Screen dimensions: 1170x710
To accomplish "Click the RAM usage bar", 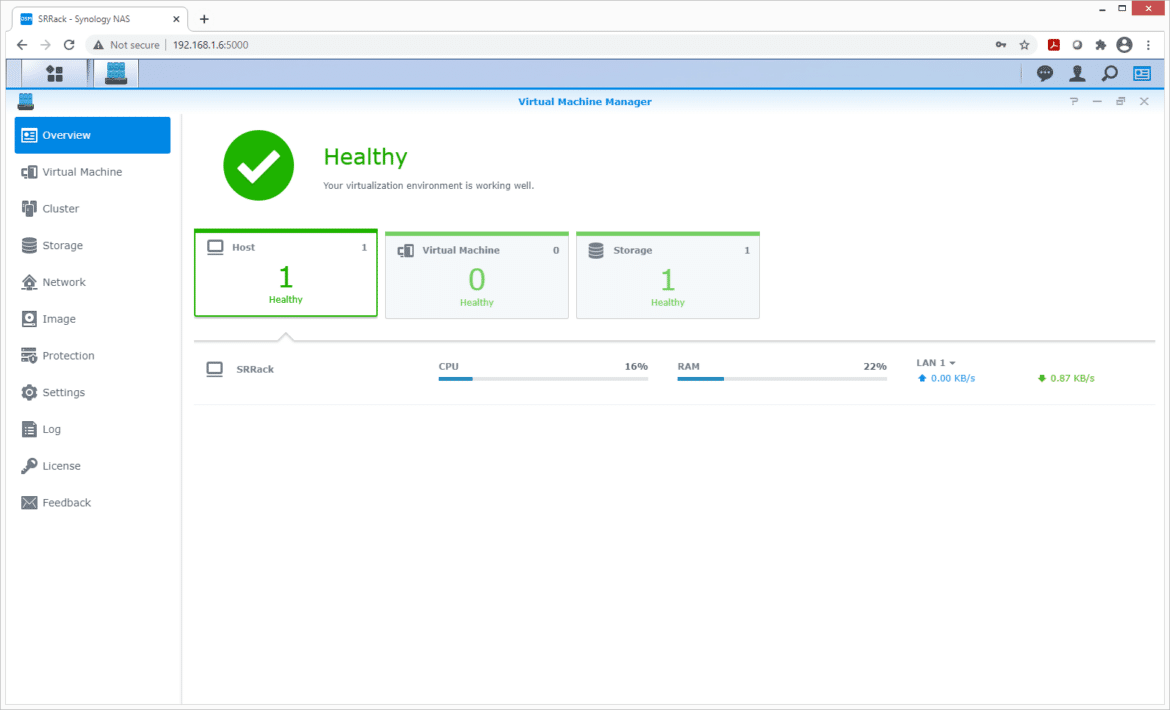I will (782, 379).
